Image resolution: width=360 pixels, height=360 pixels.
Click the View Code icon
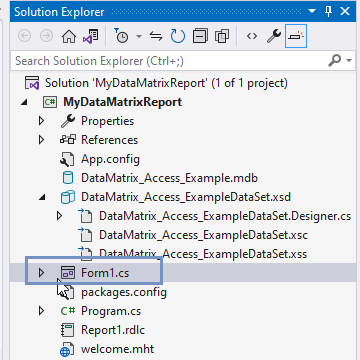click(252, 36)
